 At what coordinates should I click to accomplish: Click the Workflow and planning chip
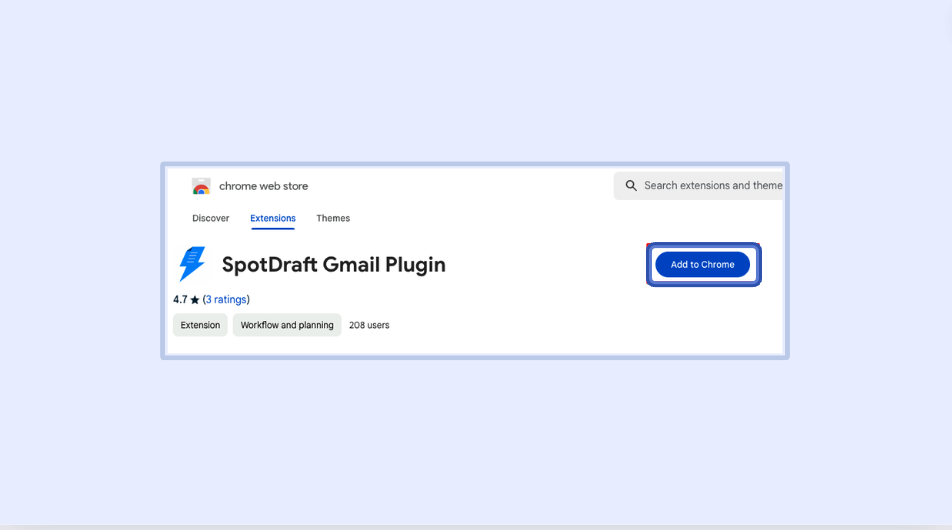click(287, 325)
